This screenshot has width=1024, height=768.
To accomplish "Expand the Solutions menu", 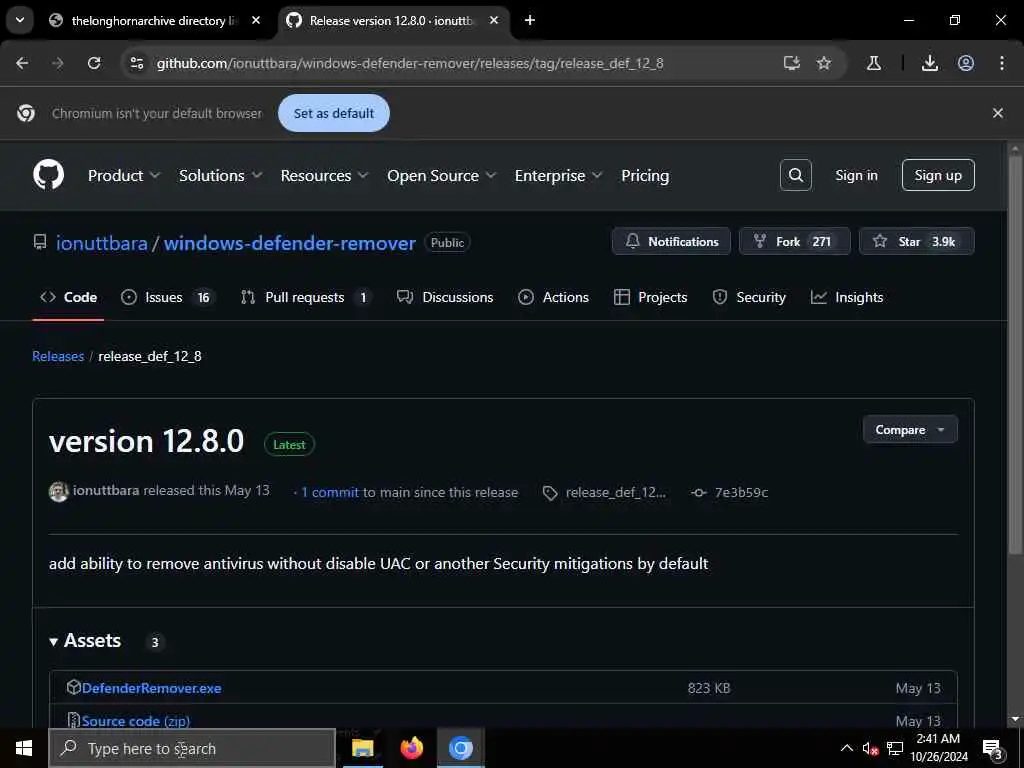I will point(221,176).
